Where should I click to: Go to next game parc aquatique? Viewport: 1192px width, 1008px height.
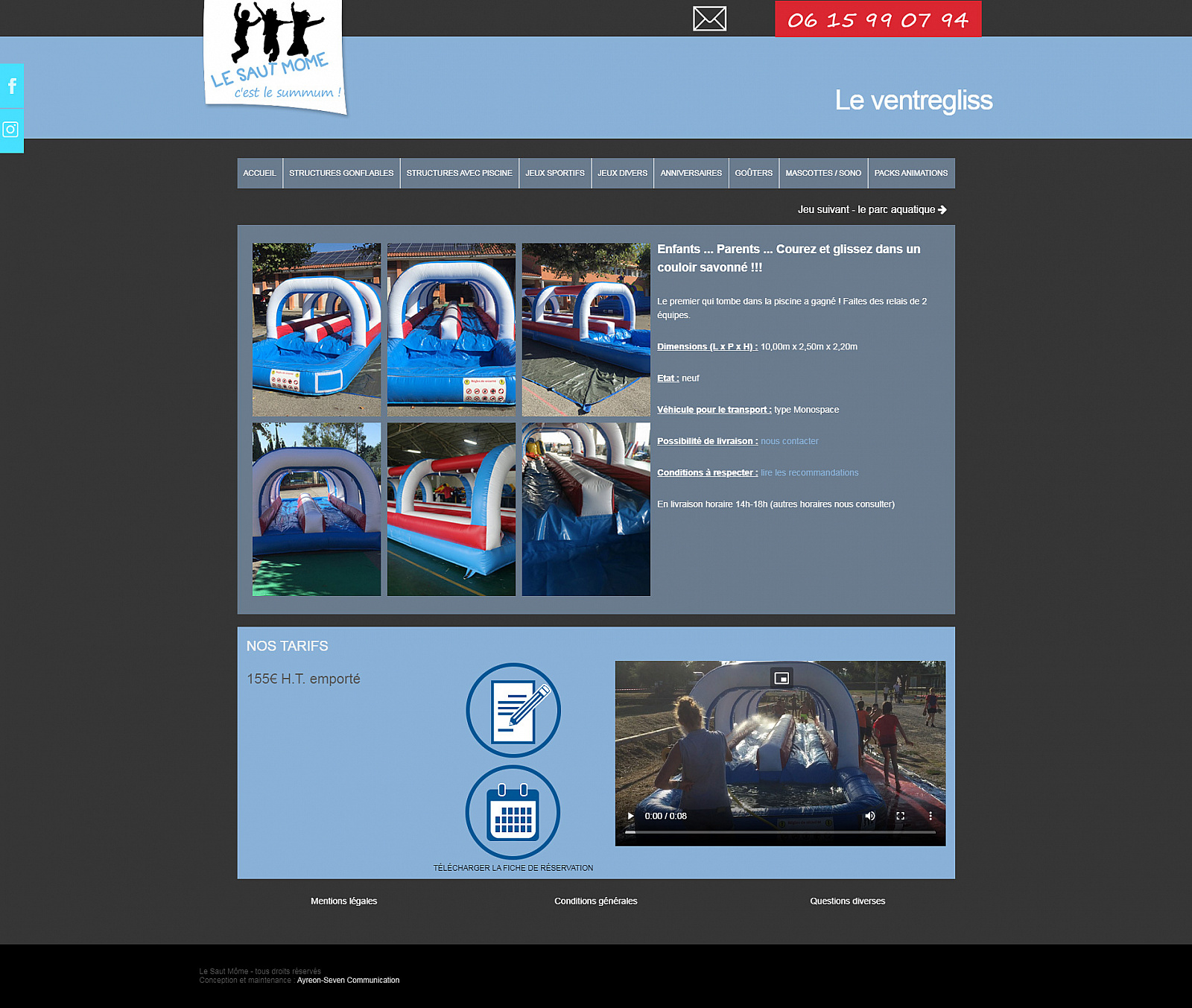(x=872, y=209)
